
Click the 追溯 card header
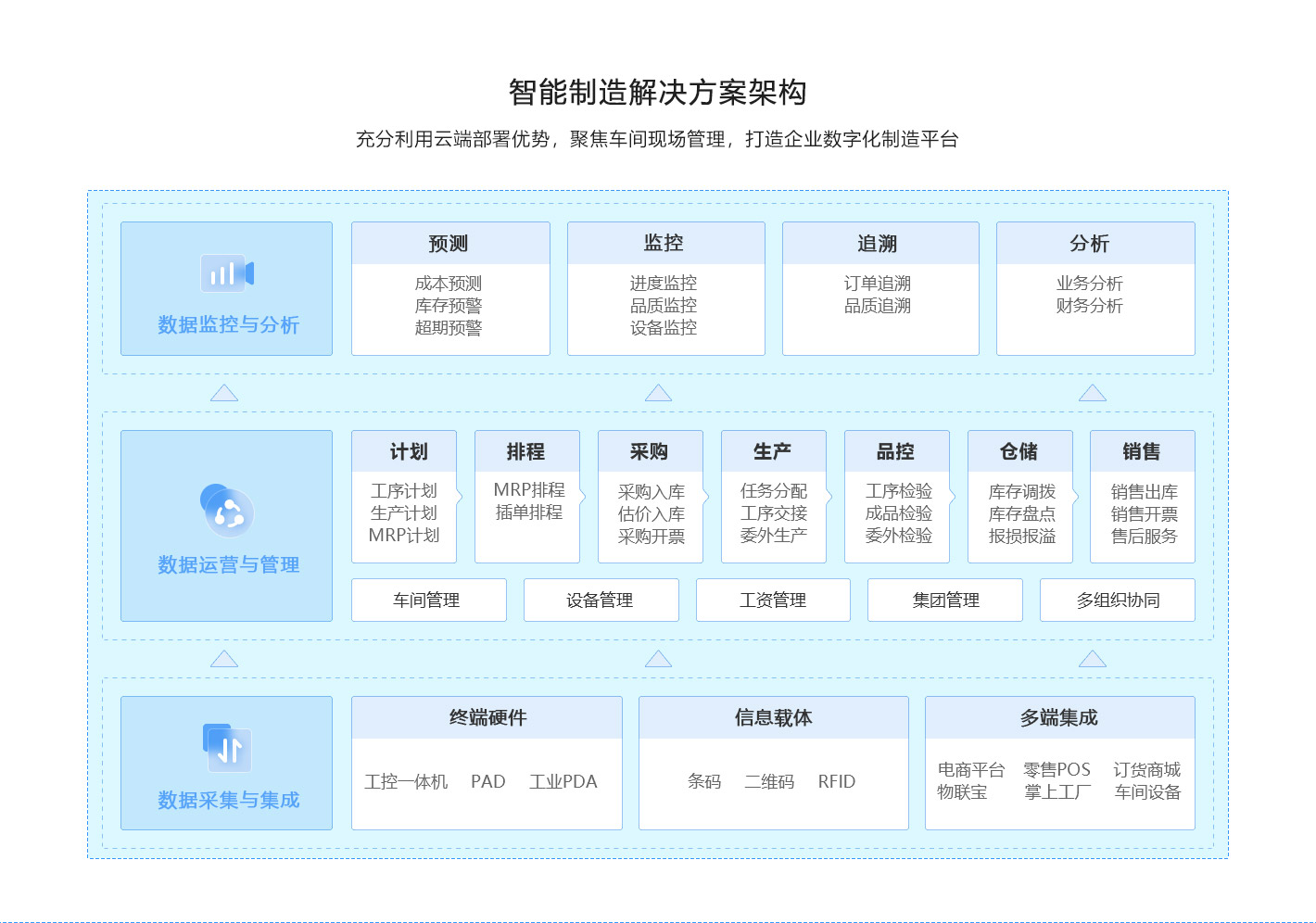click(x=880, y=243)
